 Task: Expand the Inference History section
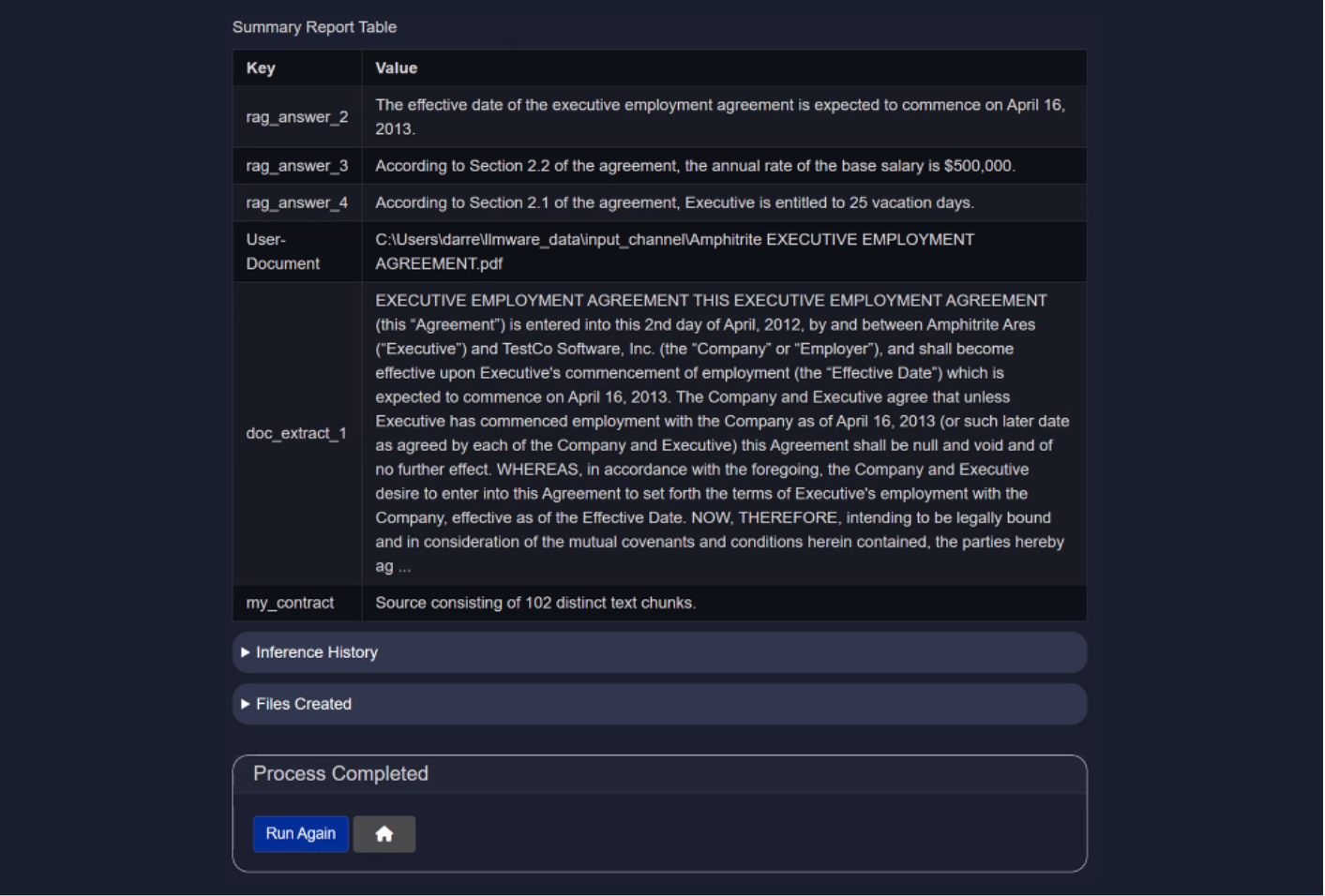316,652
